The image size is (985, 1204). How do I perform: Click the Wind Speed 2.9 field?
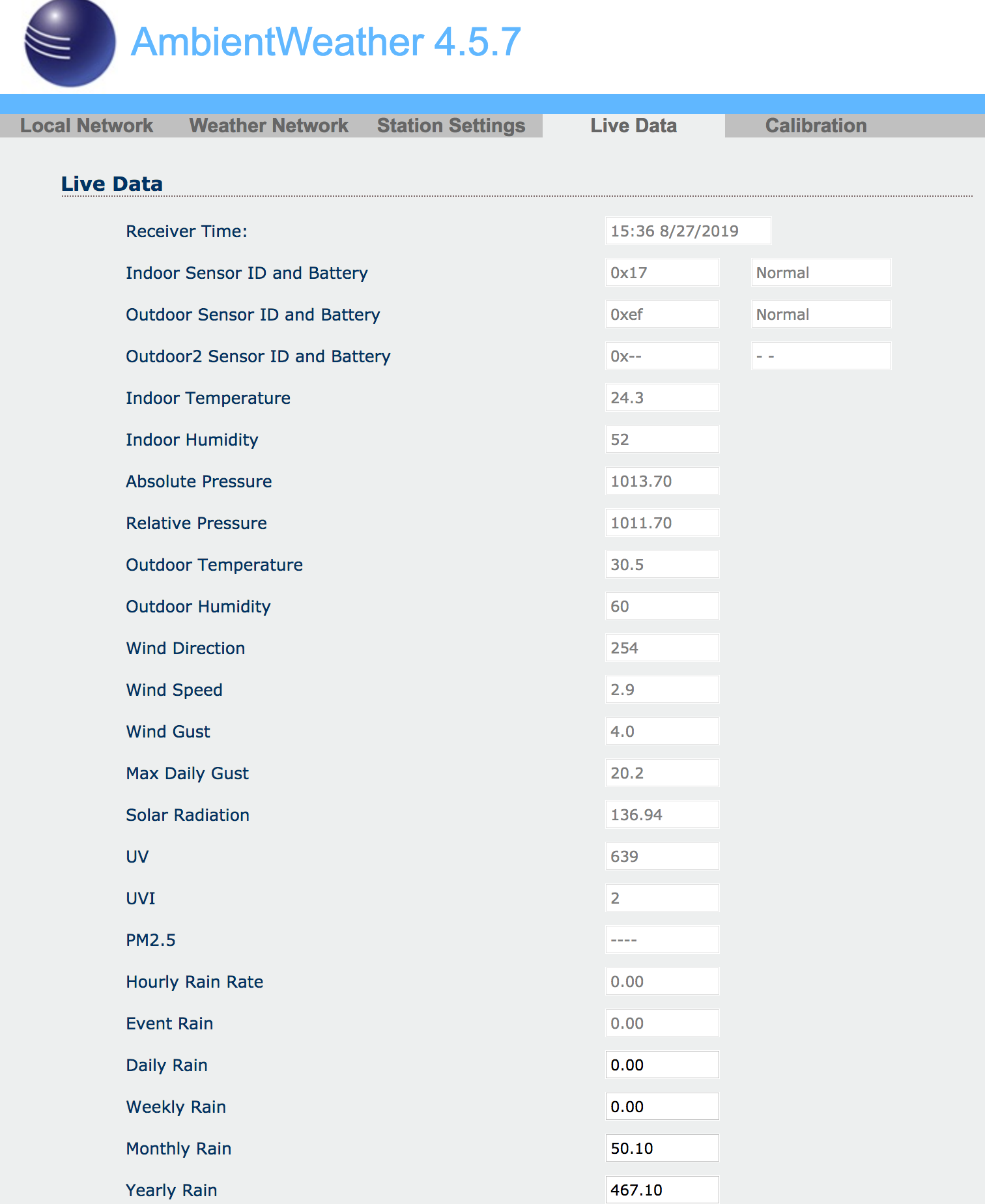(662, 689)
